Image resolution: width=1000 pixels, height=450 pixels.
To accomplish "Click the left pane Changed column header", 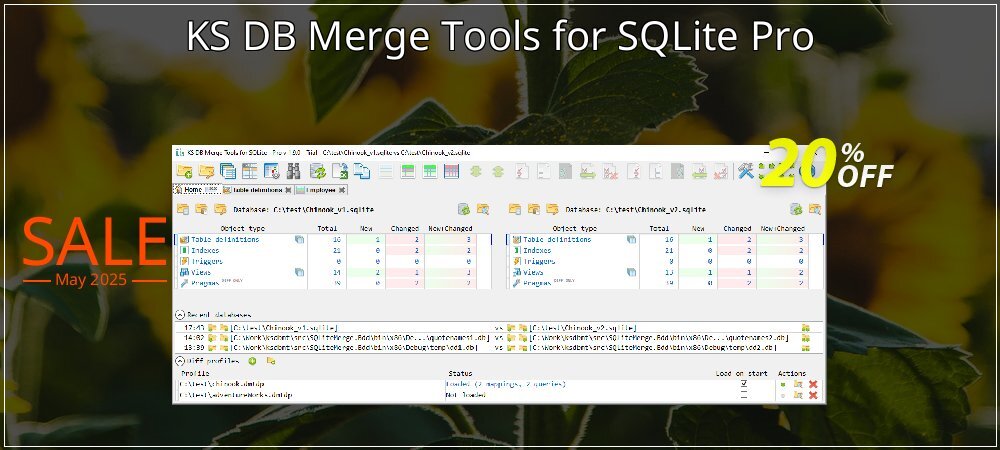I will pyautogui.click(x=405, y=228).
